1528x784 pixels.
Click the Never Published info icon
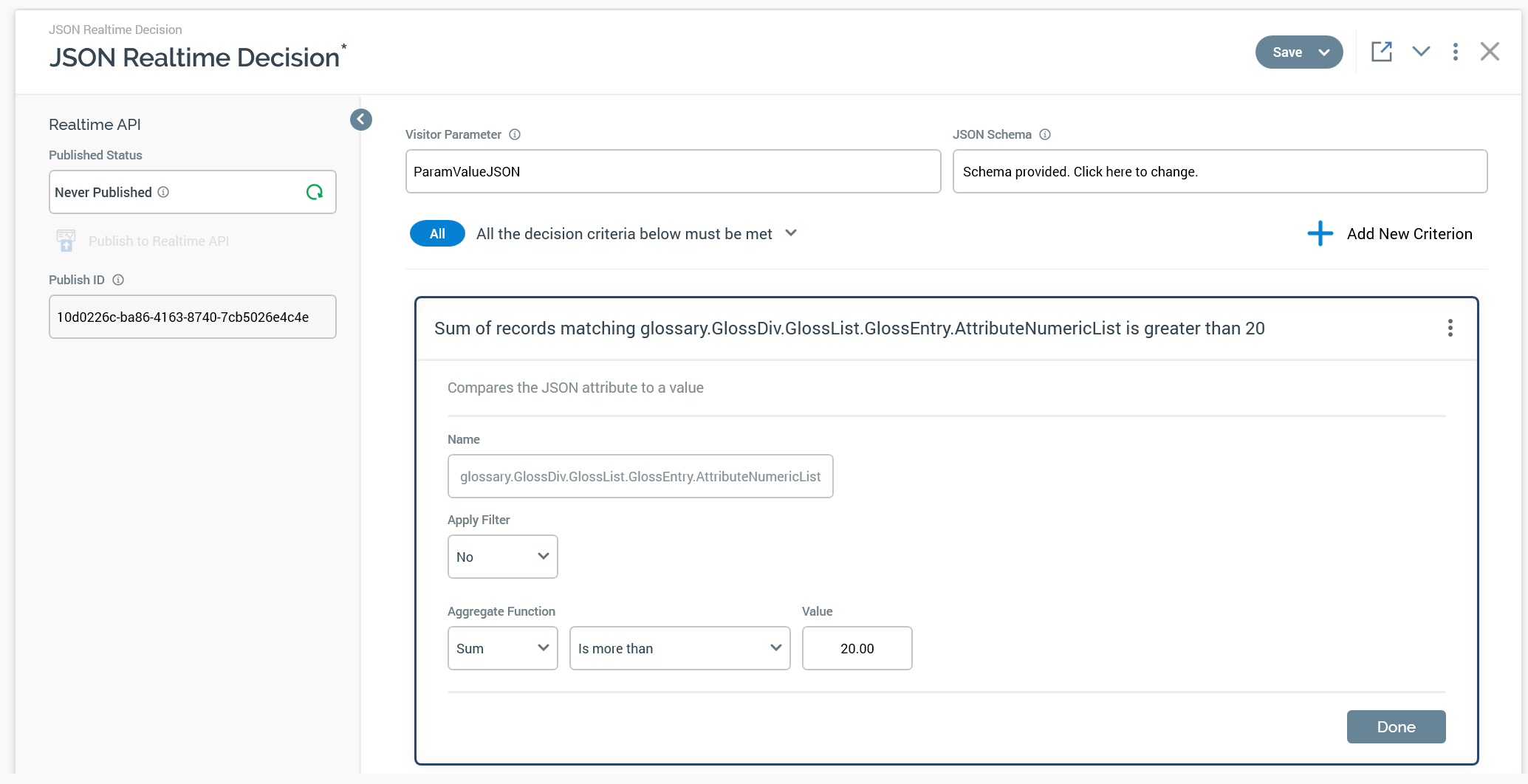pyautogui.click(x=163, y=192)
